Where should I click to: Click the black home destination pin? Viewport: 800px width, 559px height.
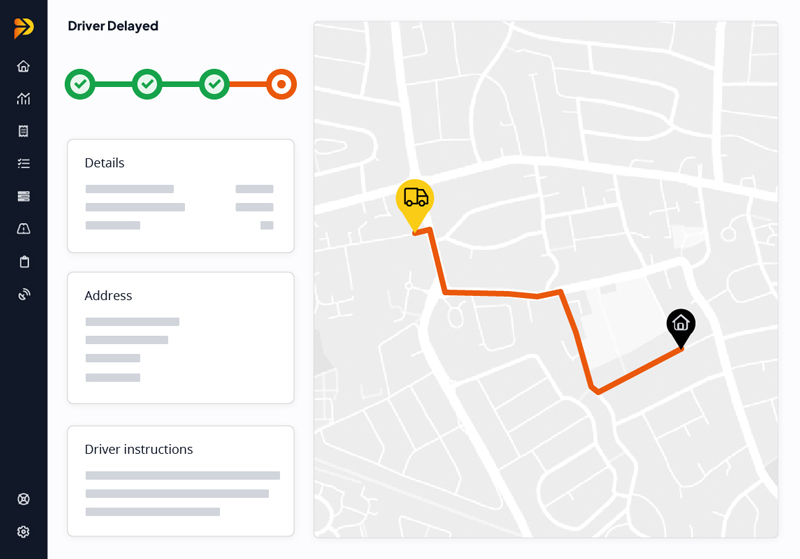(x=681, y=324)
